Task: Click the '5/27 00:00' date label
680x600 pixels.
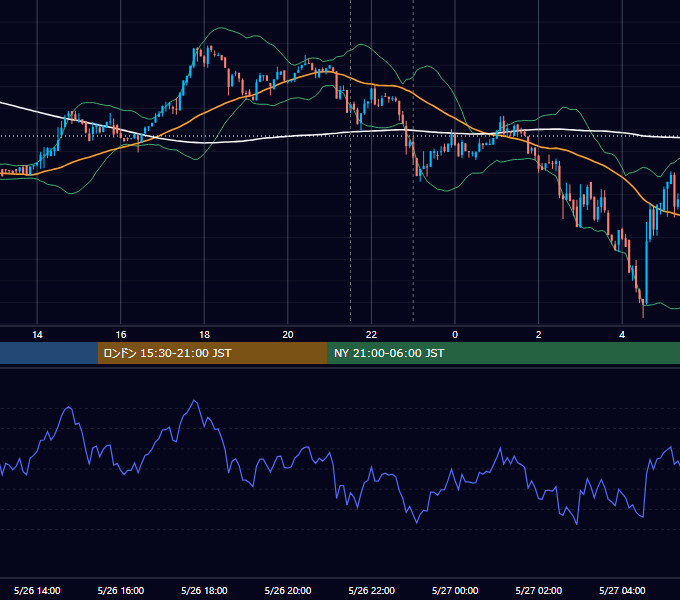Action: (x=455, y=590)
